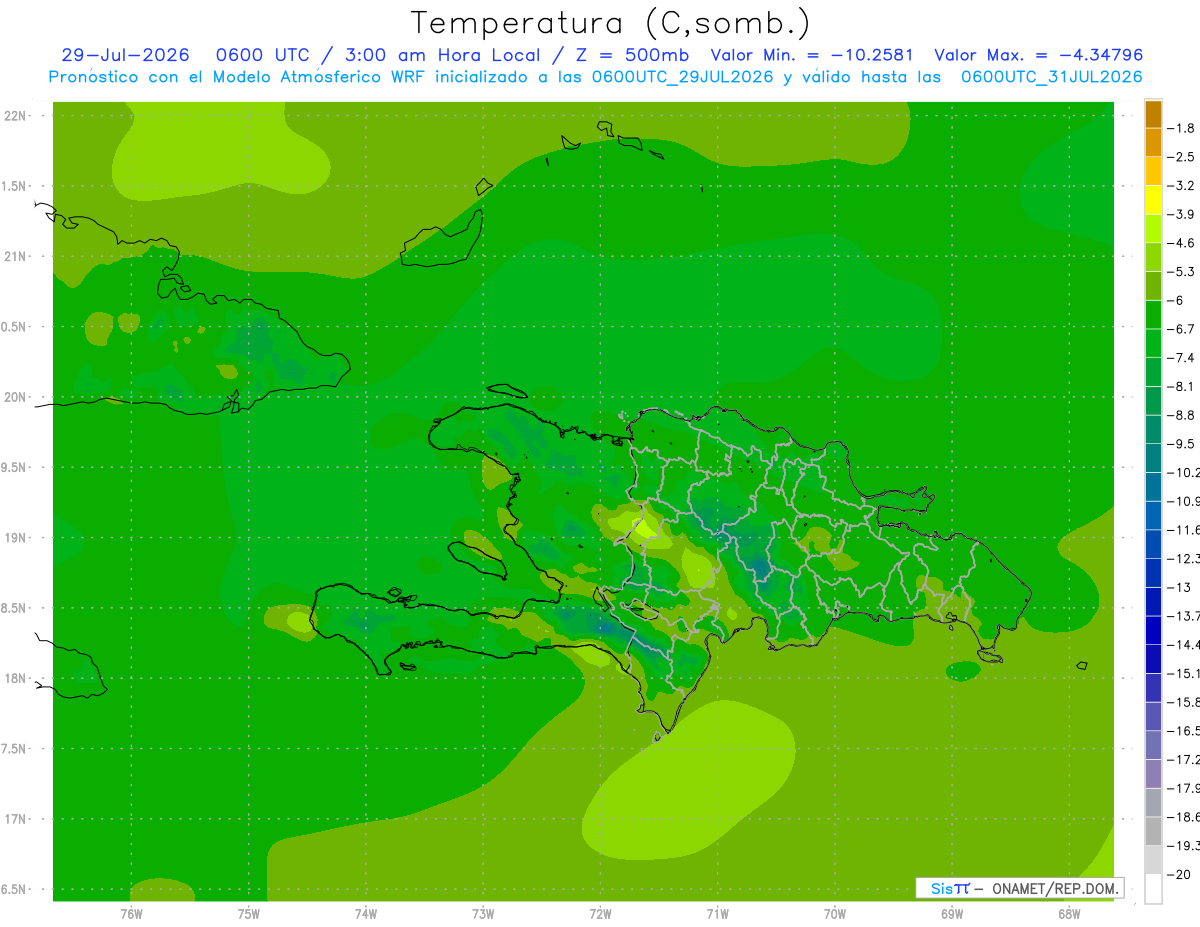This screenshot has width=1200, height=927.
Task: Click the '-7.4' colorbar label
Action: coord(1181,358)
